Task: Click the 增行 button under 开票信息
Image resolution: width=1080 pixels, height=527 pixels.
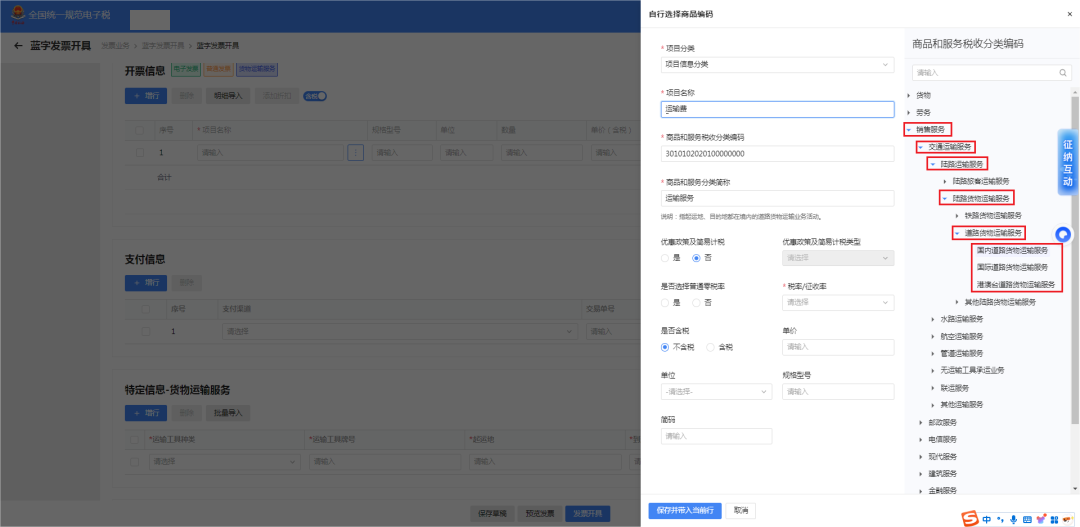Action: pos(146,96)
